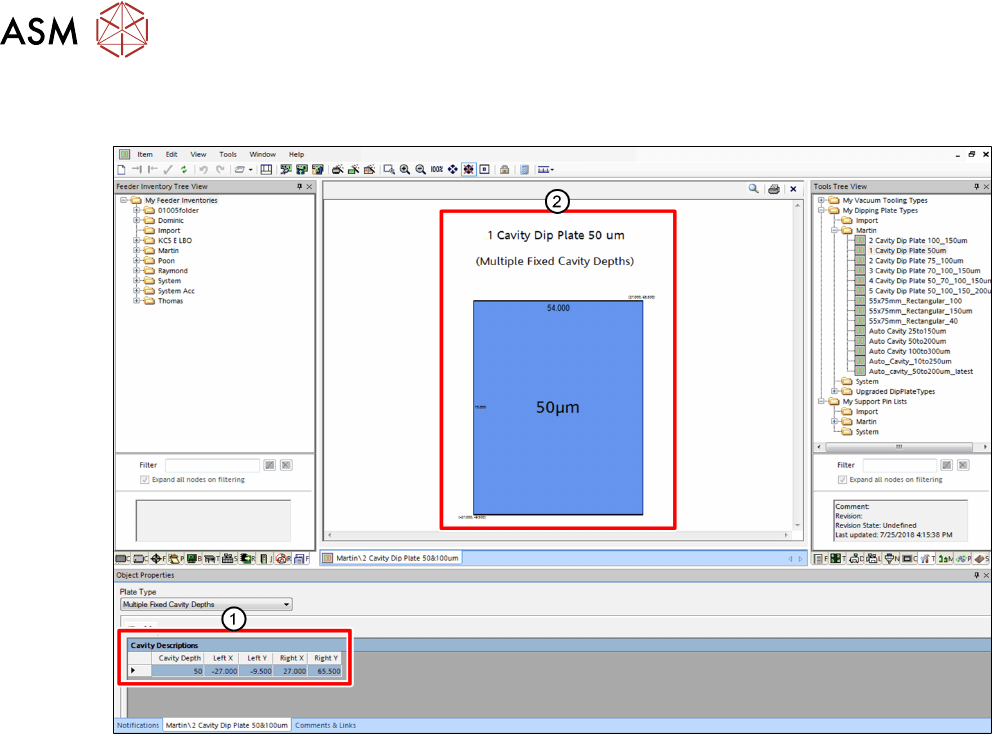Click the checkmark Apply icon in toolbar
992x734 pixels.
tap(168, 170)
